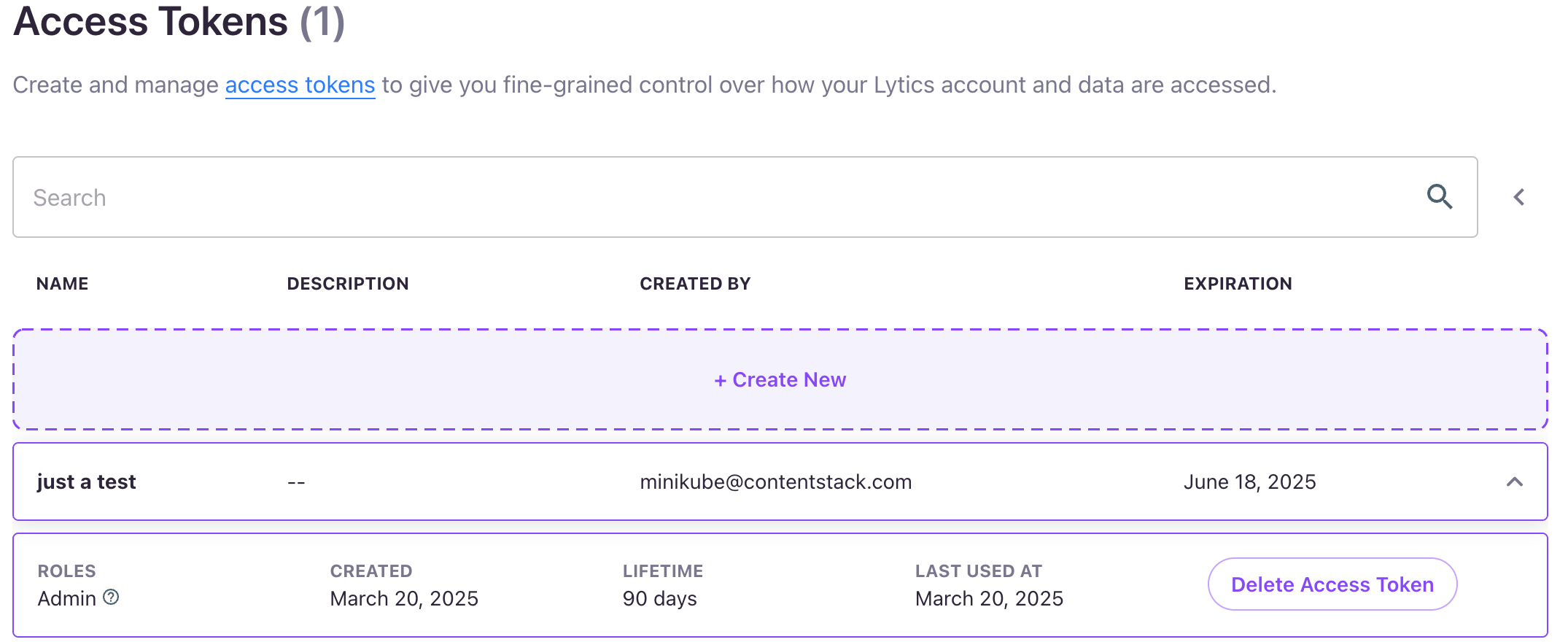This screenshot has width=1568, height=642.
Task: Open the Admin role help icon
Action: coord(111,597)
